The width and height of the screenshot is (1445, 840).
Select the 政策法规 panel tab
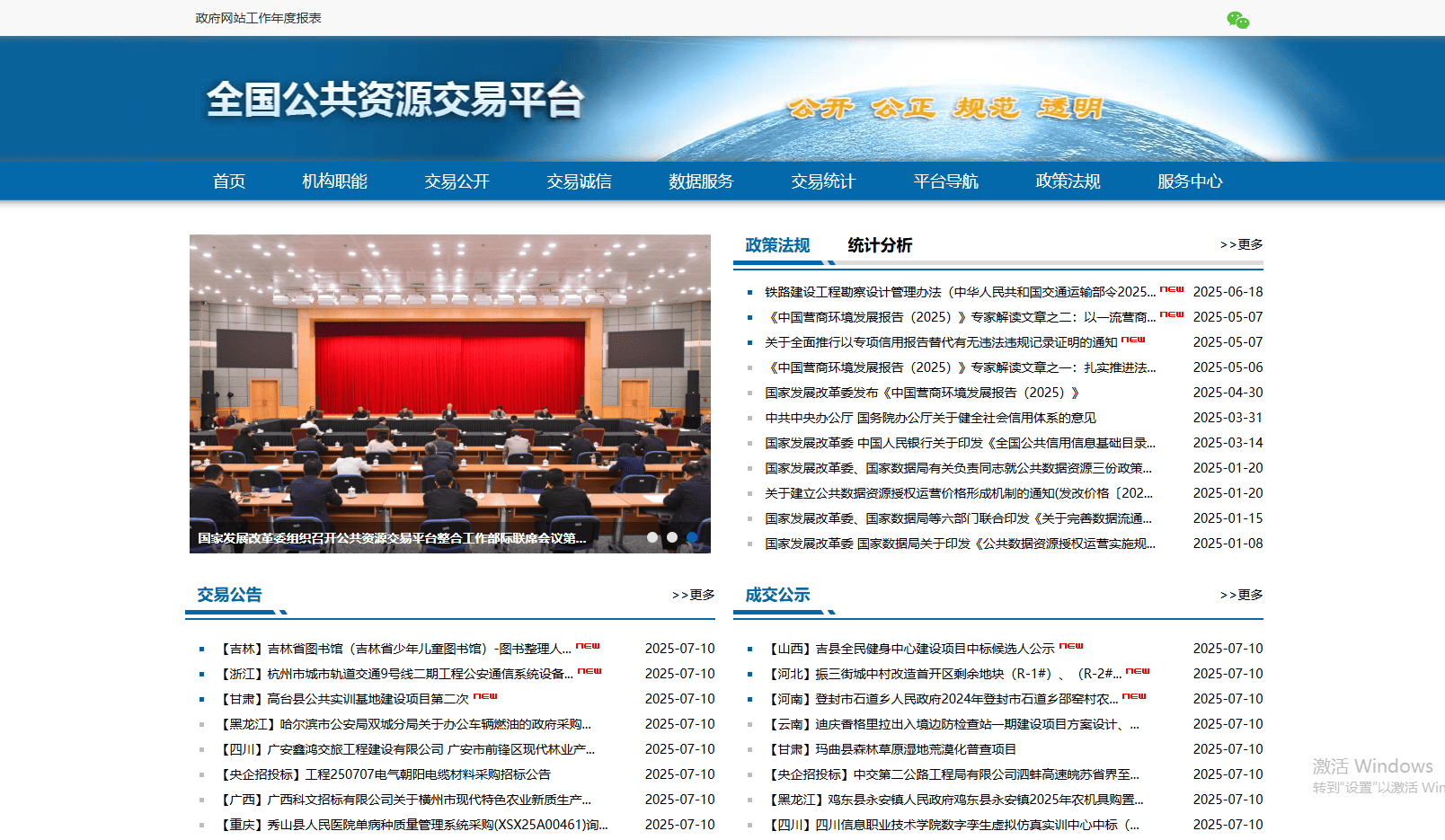click(777, 245)
